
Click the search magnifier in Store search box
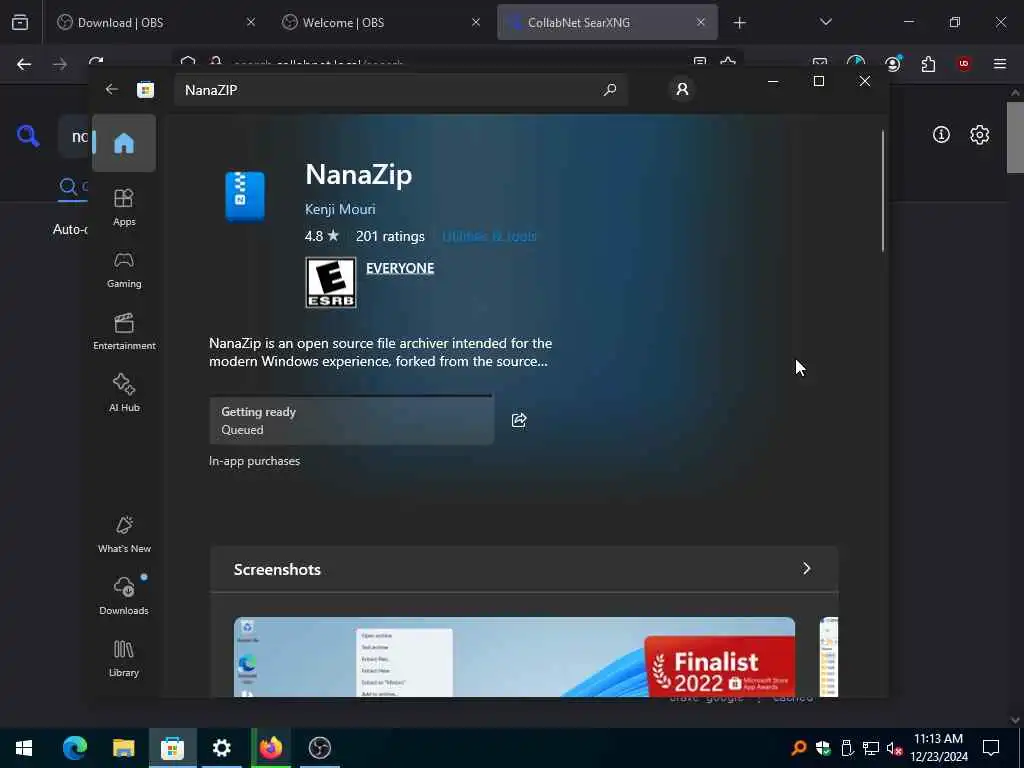point(610,89)
